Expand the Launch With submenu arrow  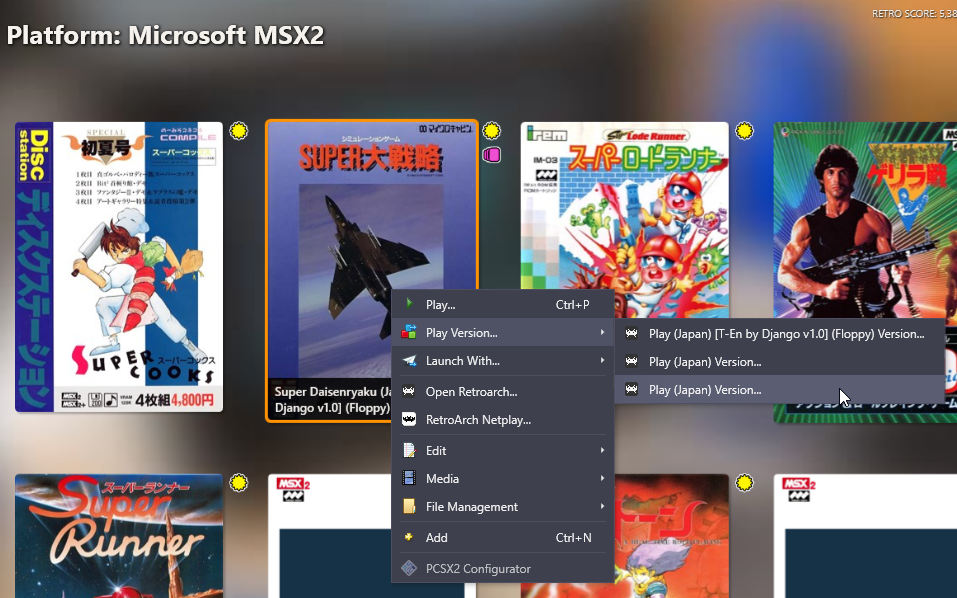tap(602, 360)
